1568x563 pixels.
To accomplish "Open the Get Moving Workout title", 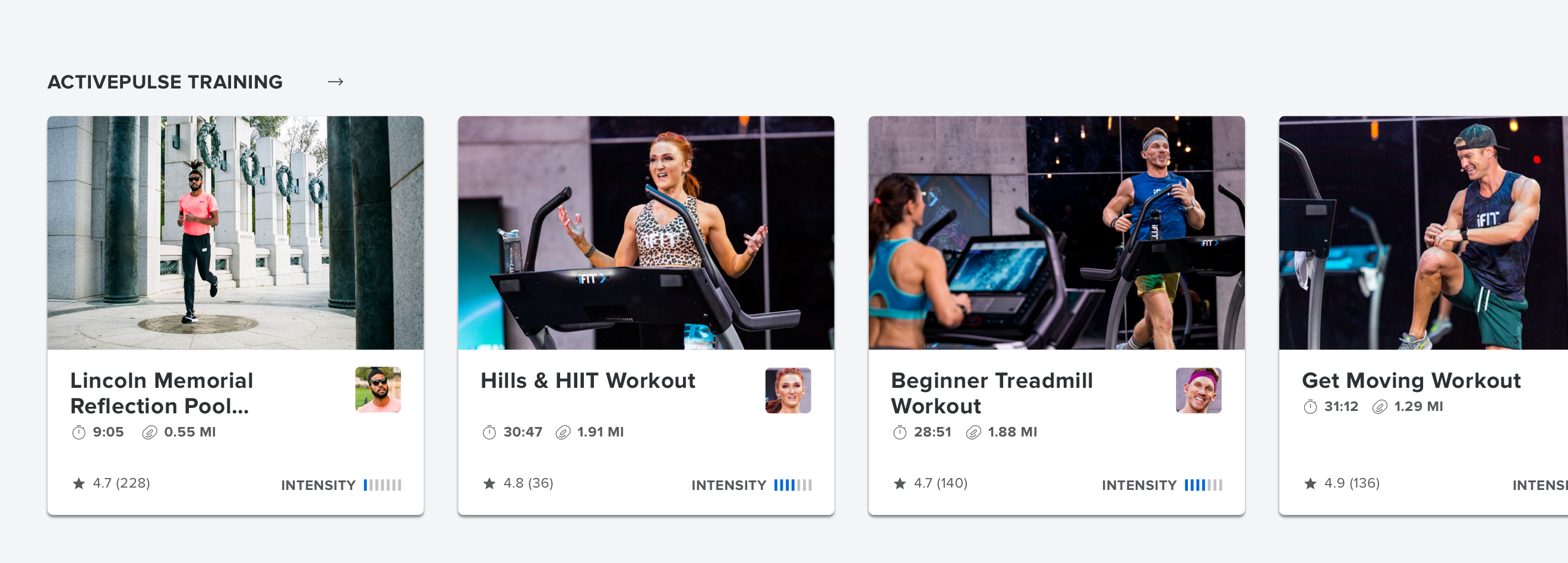I will (x=1411, y=381).
